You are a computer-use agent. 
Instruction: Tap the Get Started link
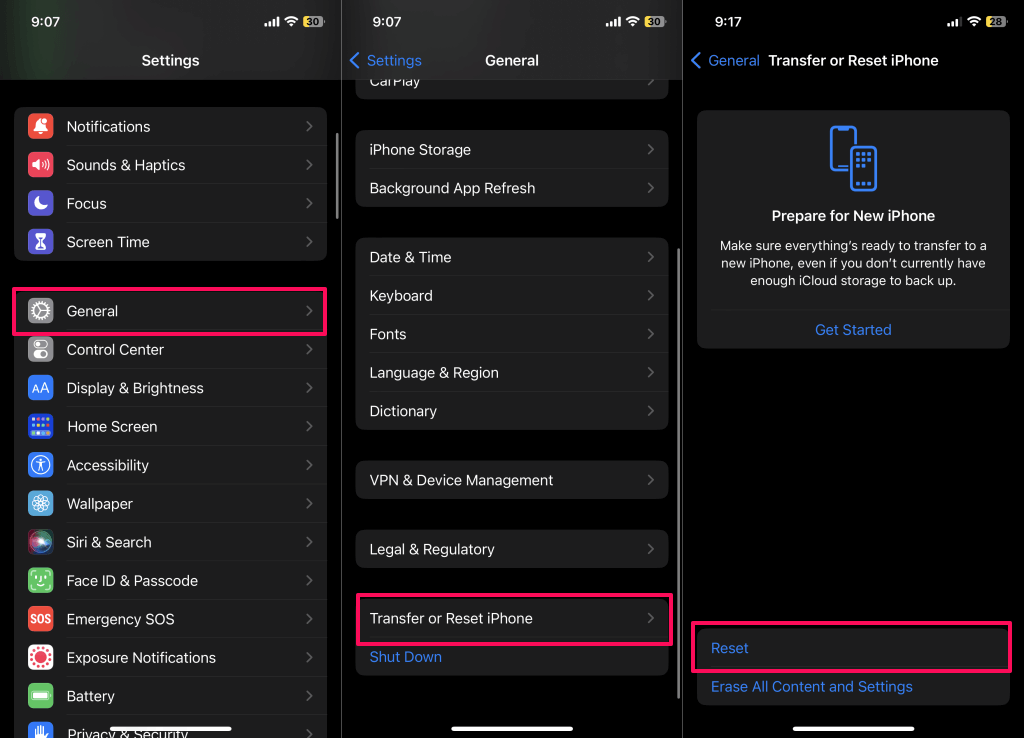853,330
